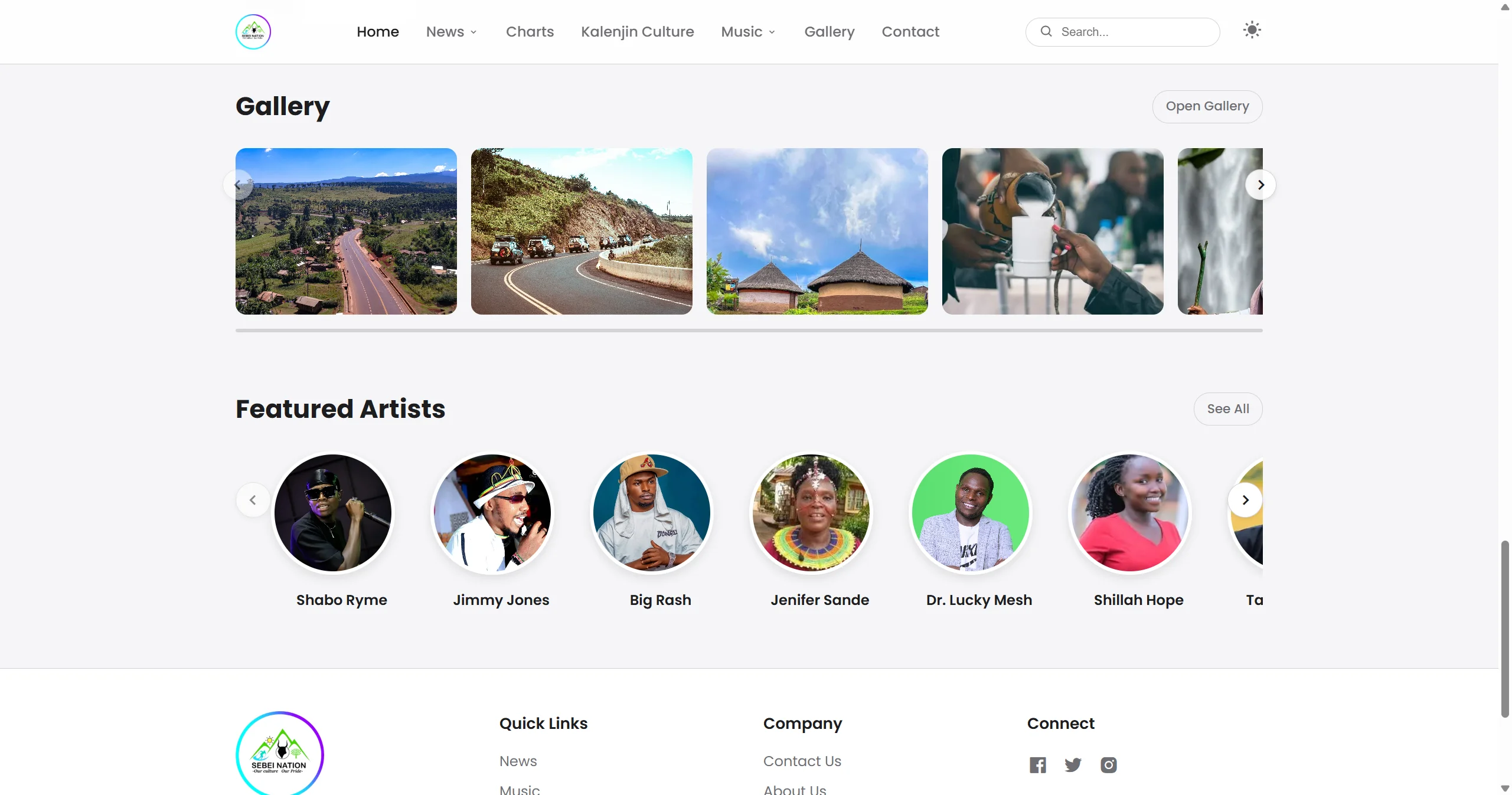This screenshot has height=795, width=1512.
Task: Open the Instagram social link
Action: coord(1108,765)
